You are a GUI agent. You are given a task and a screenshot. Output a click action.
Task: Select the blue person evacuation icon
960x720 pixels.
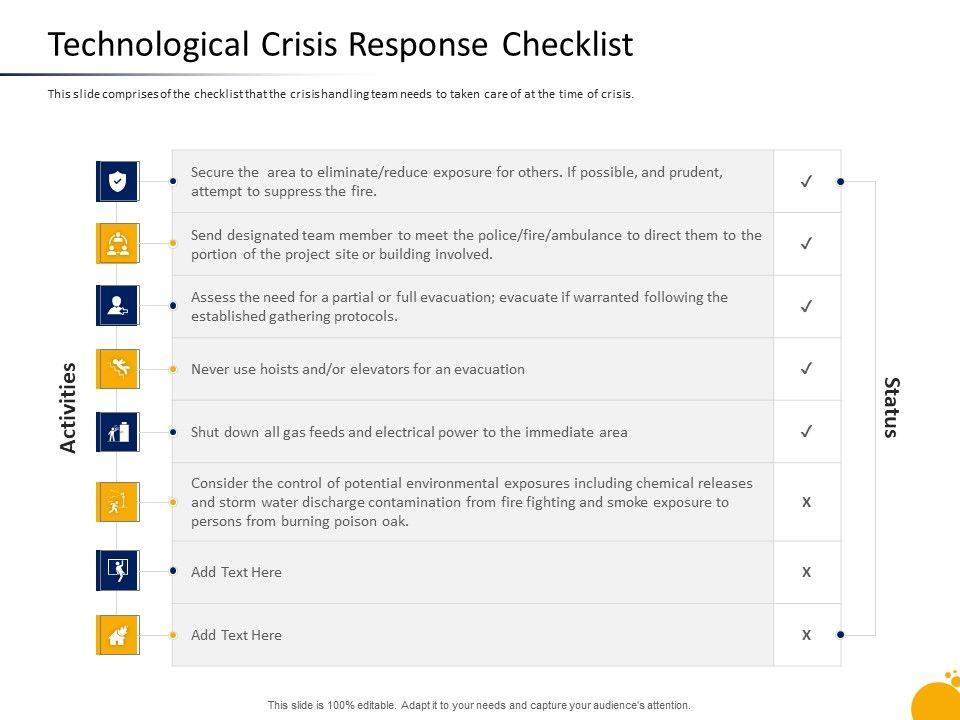point(118,306)
